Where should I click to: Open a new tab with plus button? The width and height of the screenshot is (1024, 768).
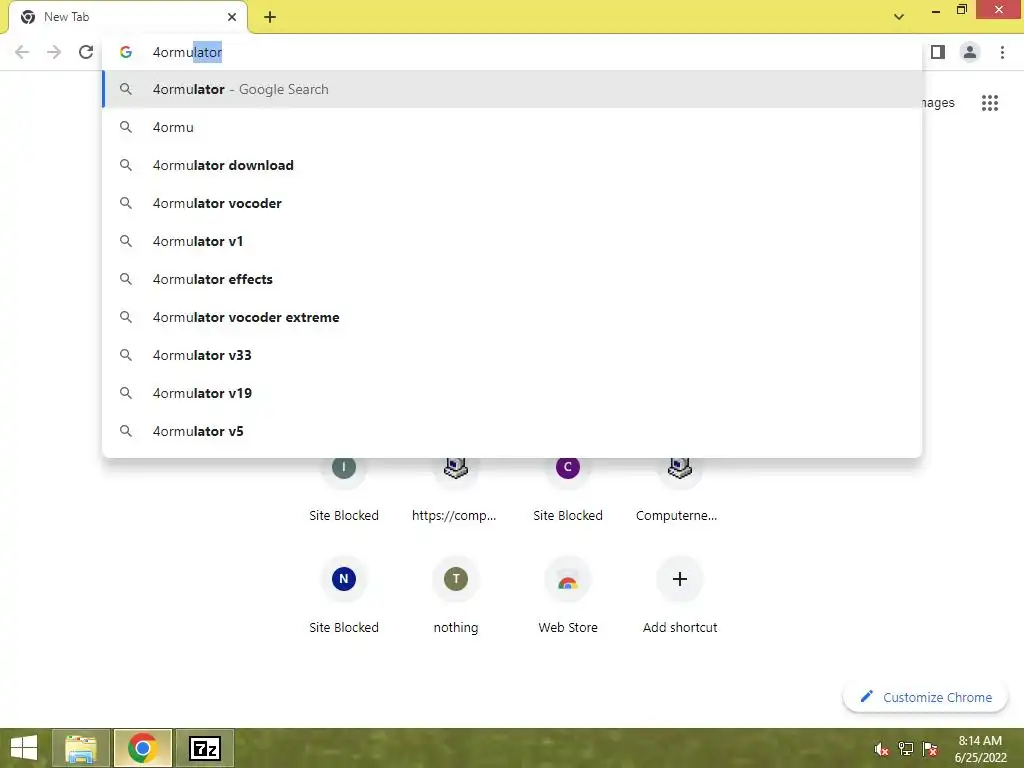(270, 17)
